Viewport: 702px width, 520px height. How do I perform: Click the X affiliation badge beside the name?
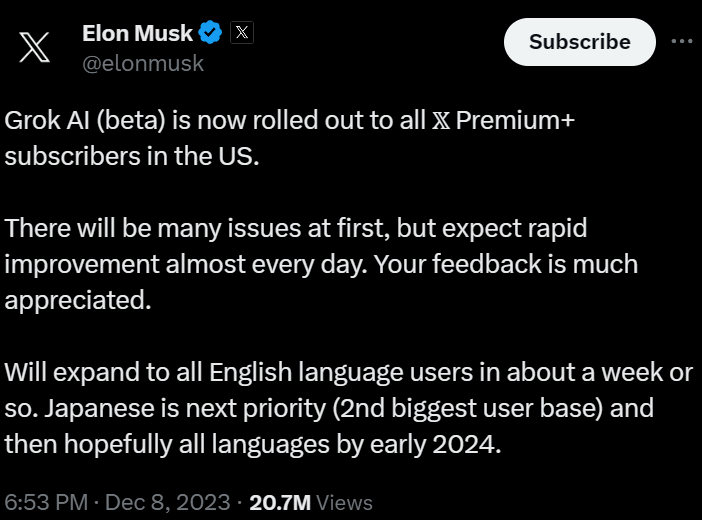tap(242, 33)
